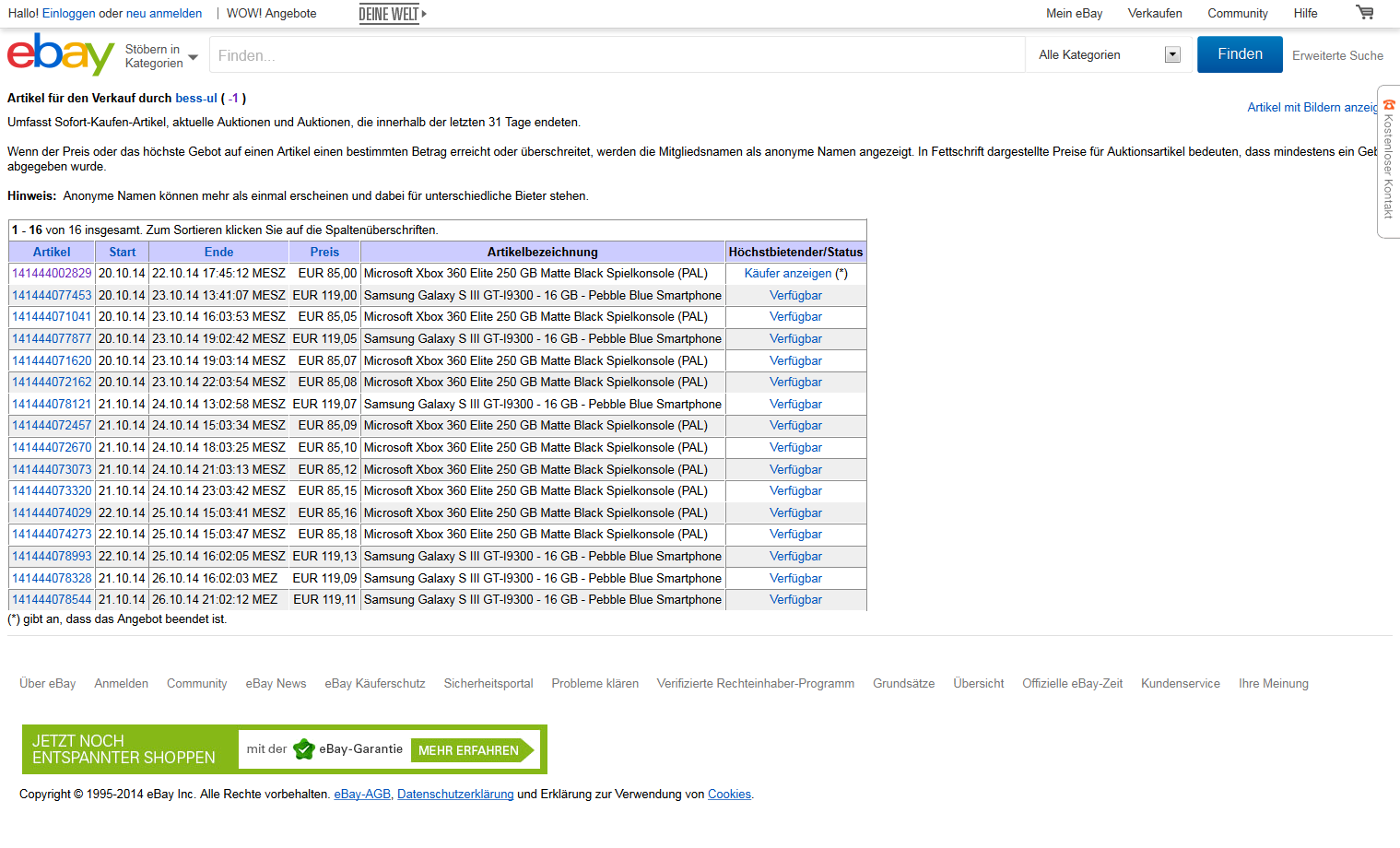Open item number 141444002829
Image resolution: width=1400 pixels, height=848 pixels.
point(52,273)
